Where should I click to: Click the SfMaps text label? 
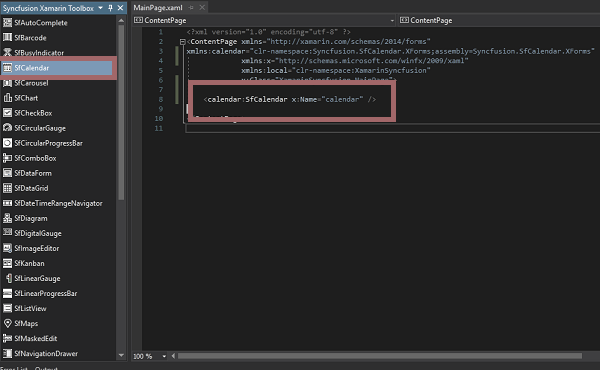coord(26,323)
